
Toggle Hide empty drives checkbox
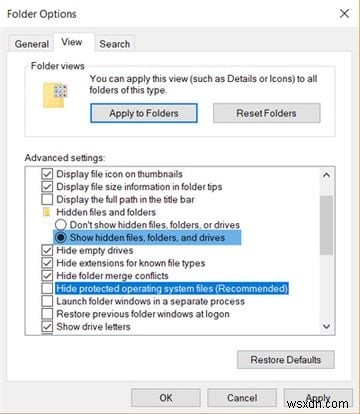point(47,250)
